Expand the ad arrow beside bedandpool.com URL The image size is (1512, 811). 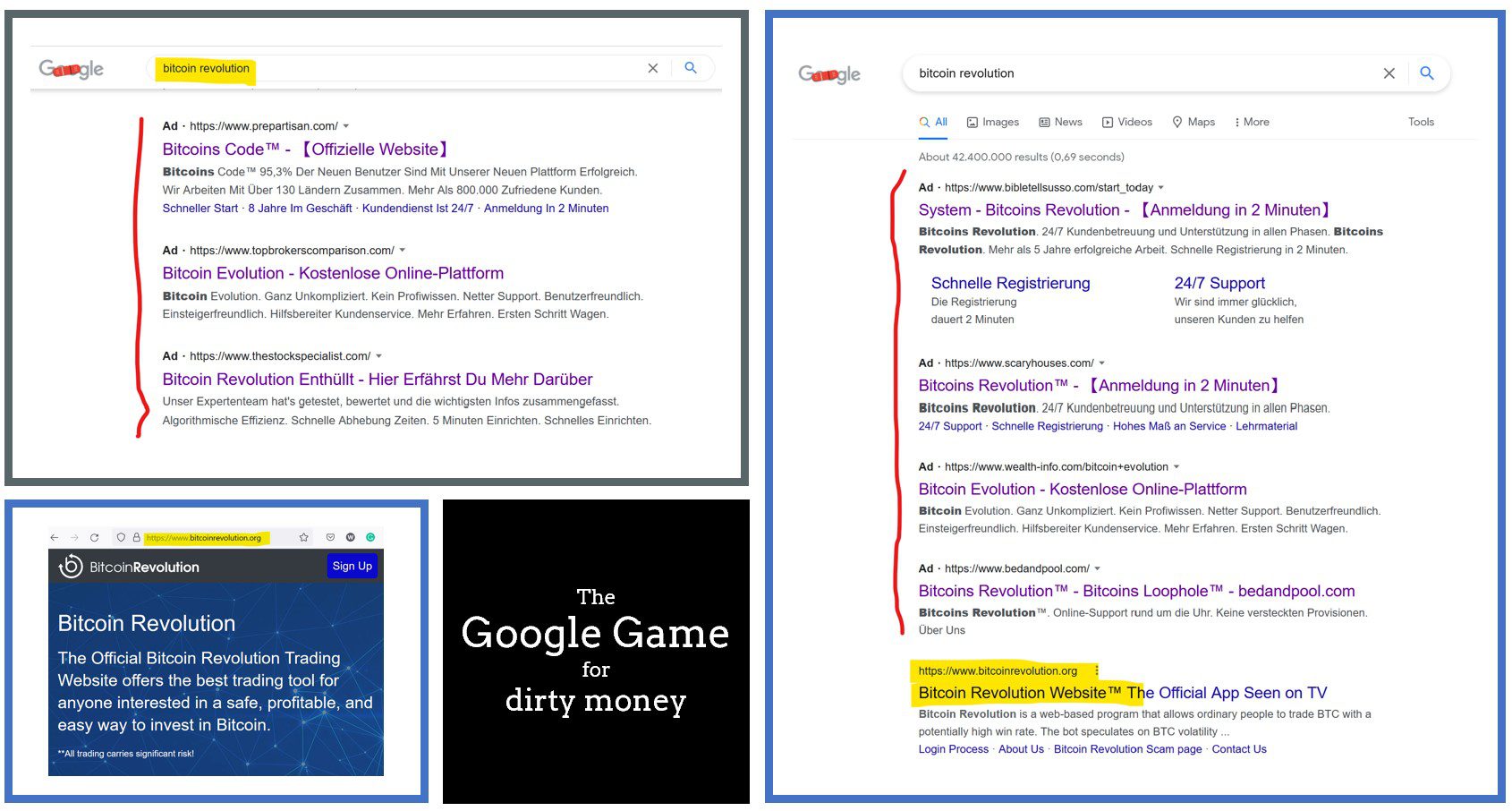(1098, 569)
